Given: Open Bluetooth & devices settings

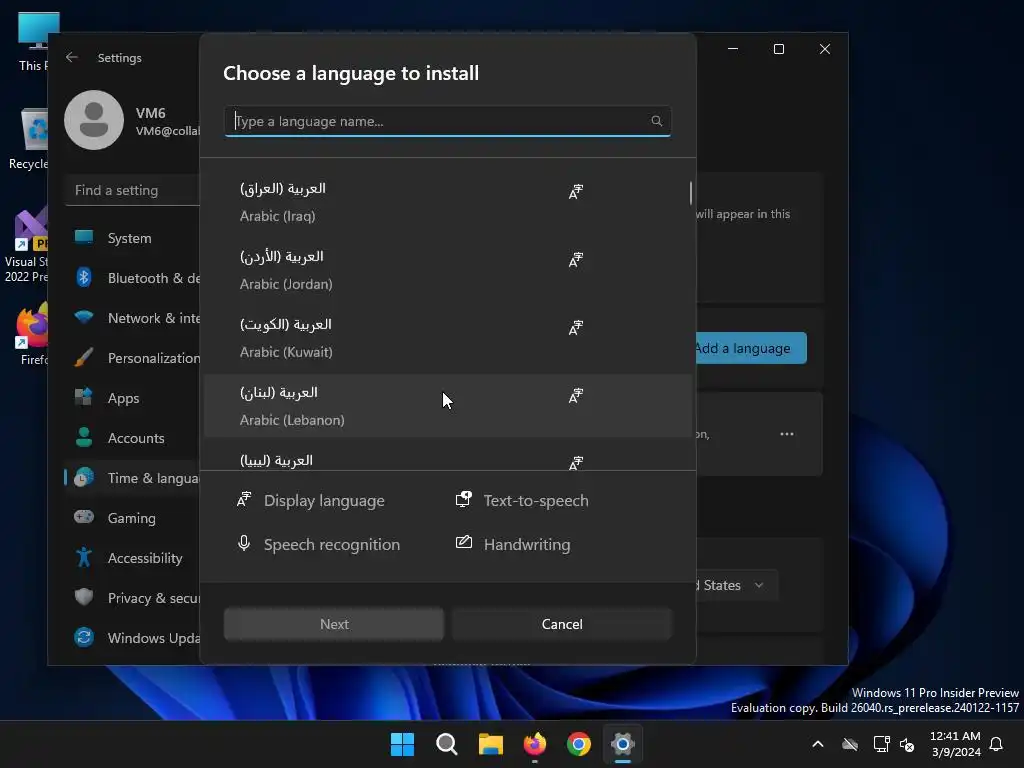Looking at the screenshot, I should (132, 278).
